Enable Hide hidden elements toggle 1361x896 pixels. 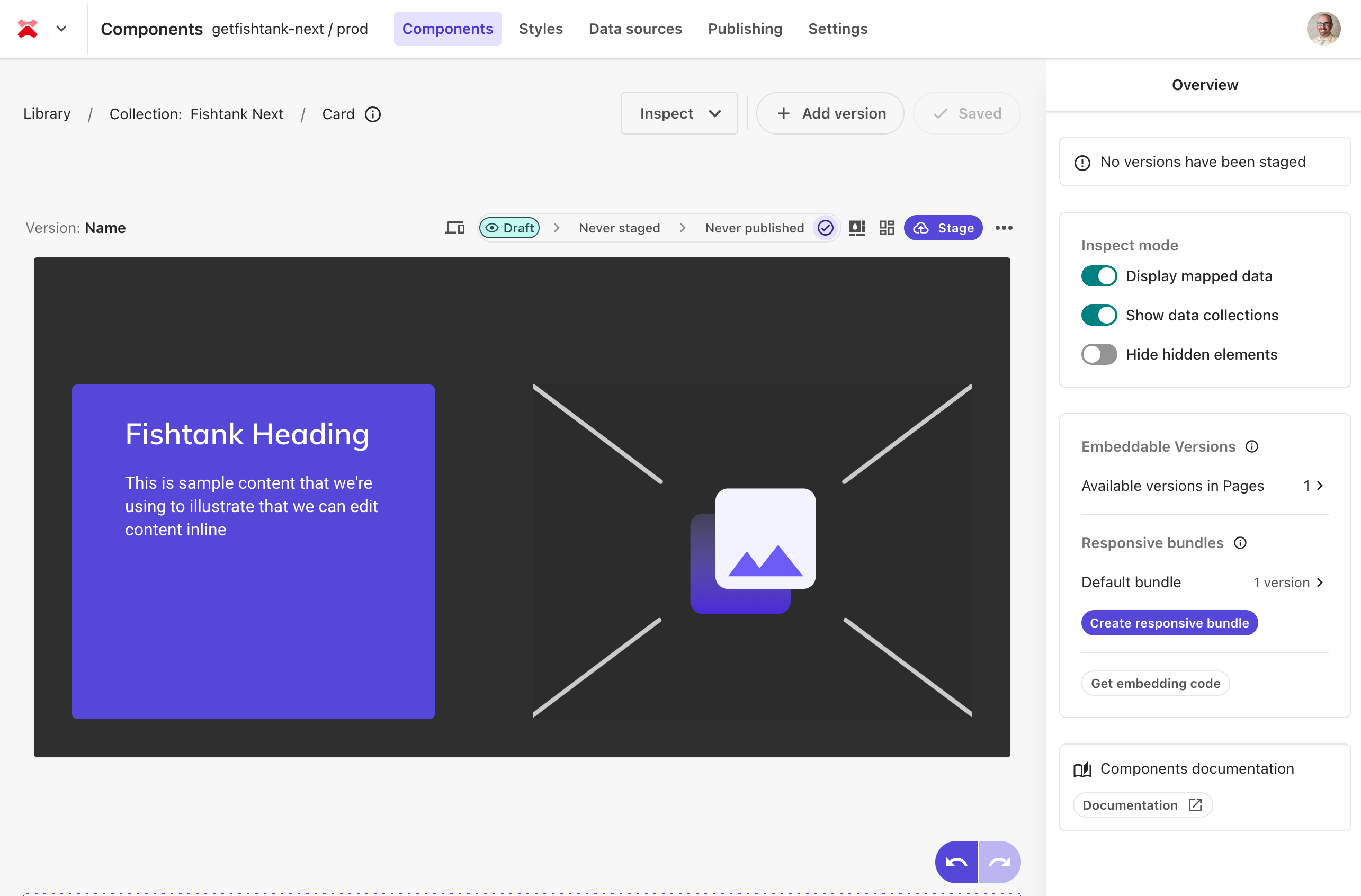pyautogui.click(x=1098, y=354)
